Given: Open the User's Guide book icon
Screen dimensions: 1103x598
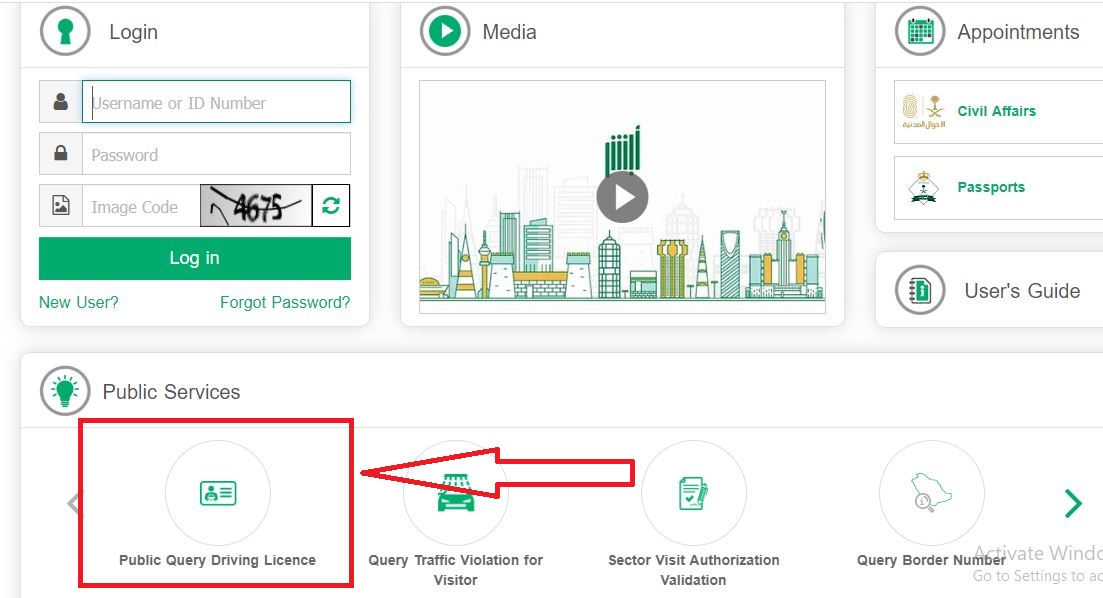Looking at the screenshot, I should (x=919, y=290).
